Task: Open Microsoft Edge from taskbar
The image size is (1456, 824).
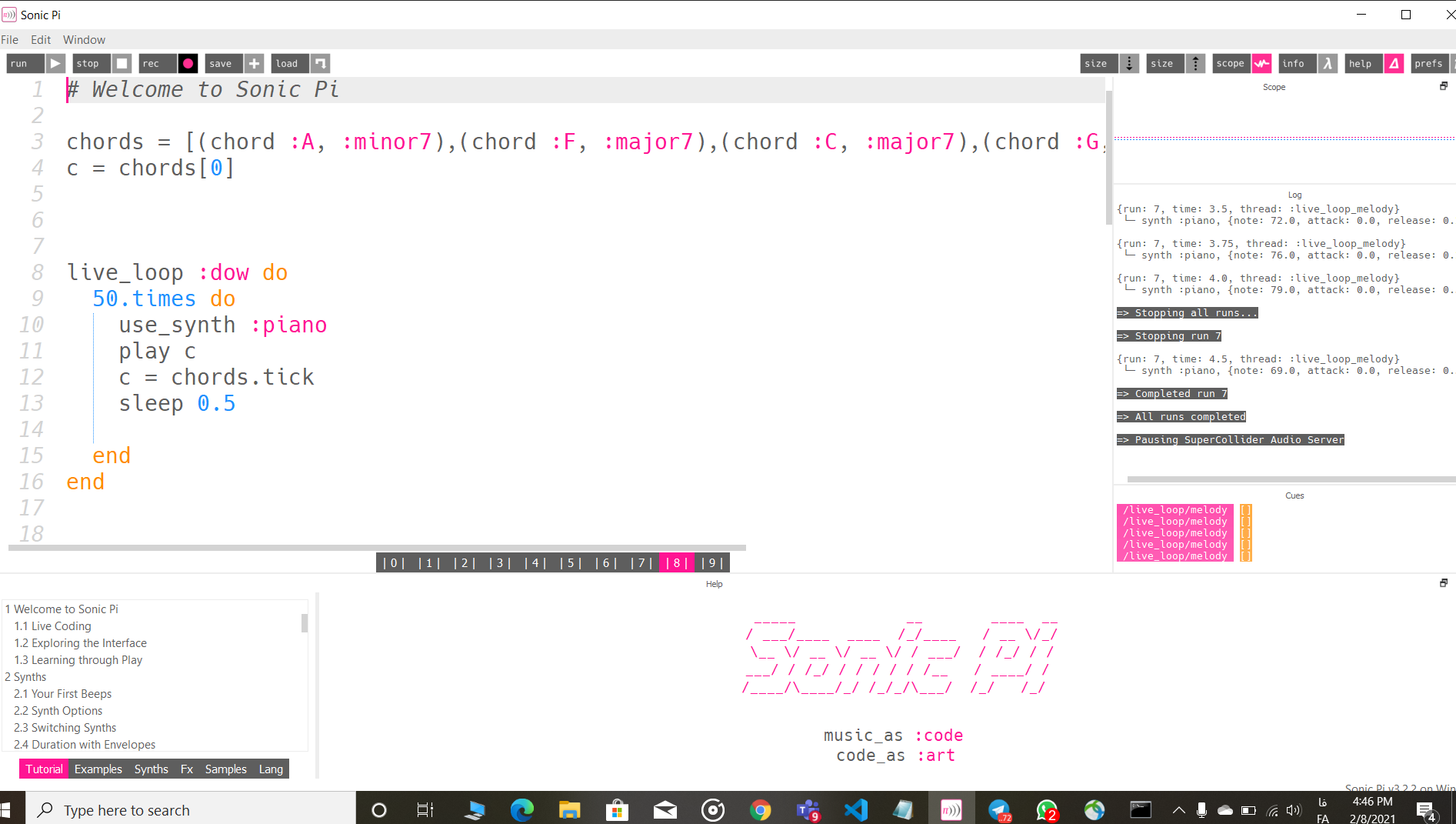Action: [x=521, y=809]
